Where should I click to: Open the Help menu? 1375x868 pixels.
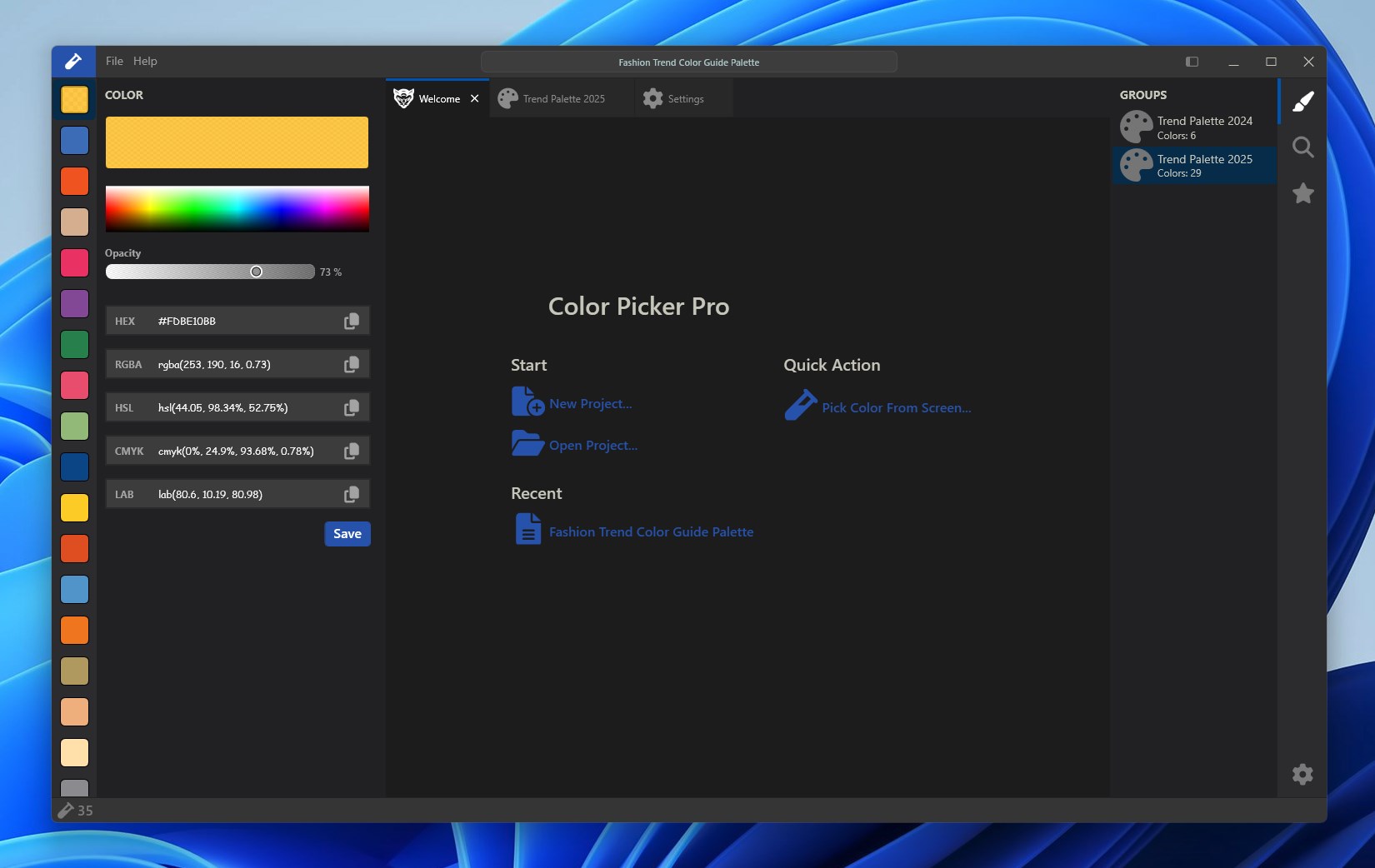[x=145, y=61]
